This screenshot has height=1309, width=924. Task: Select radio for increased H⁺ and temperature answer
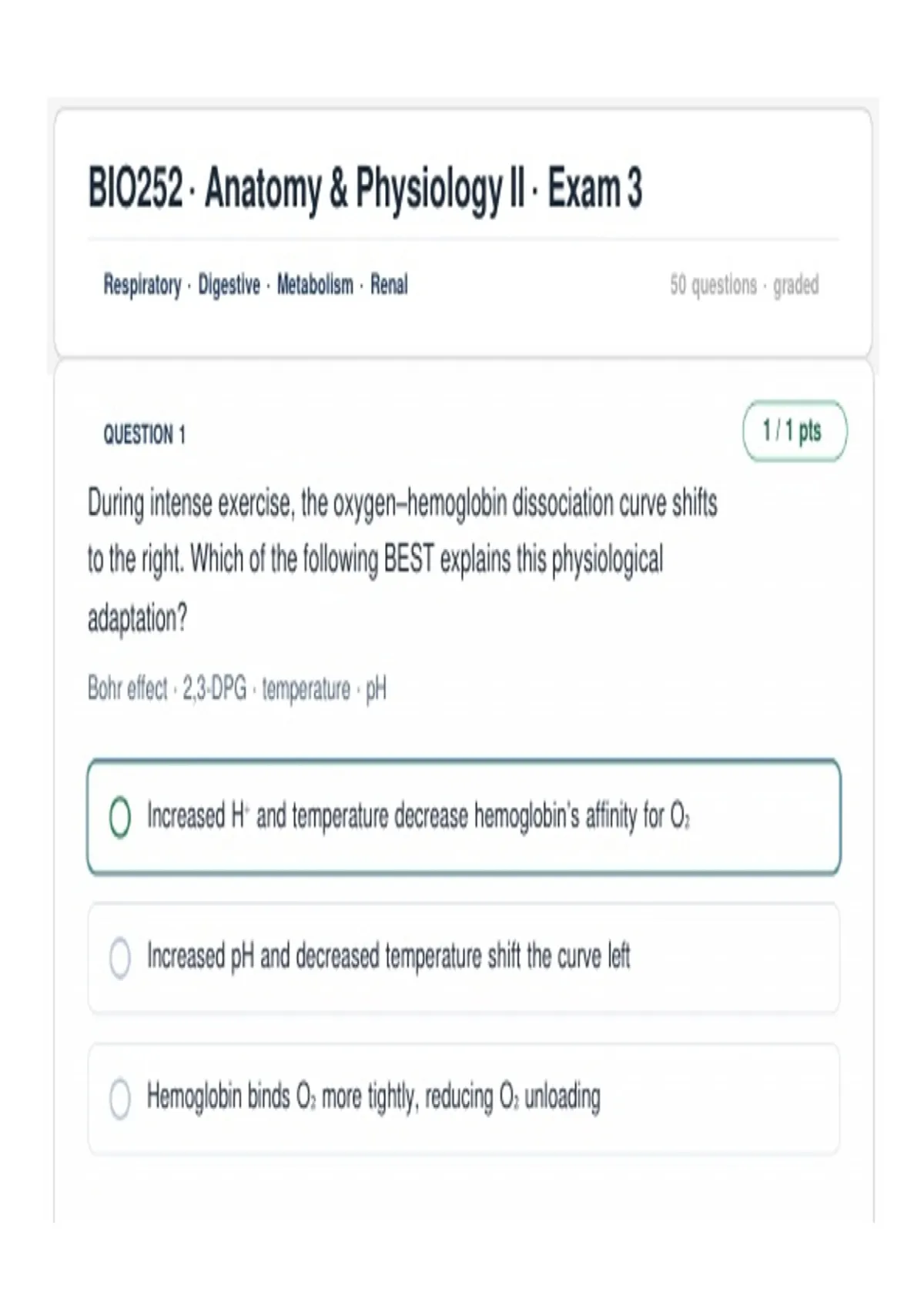[120, 817]
